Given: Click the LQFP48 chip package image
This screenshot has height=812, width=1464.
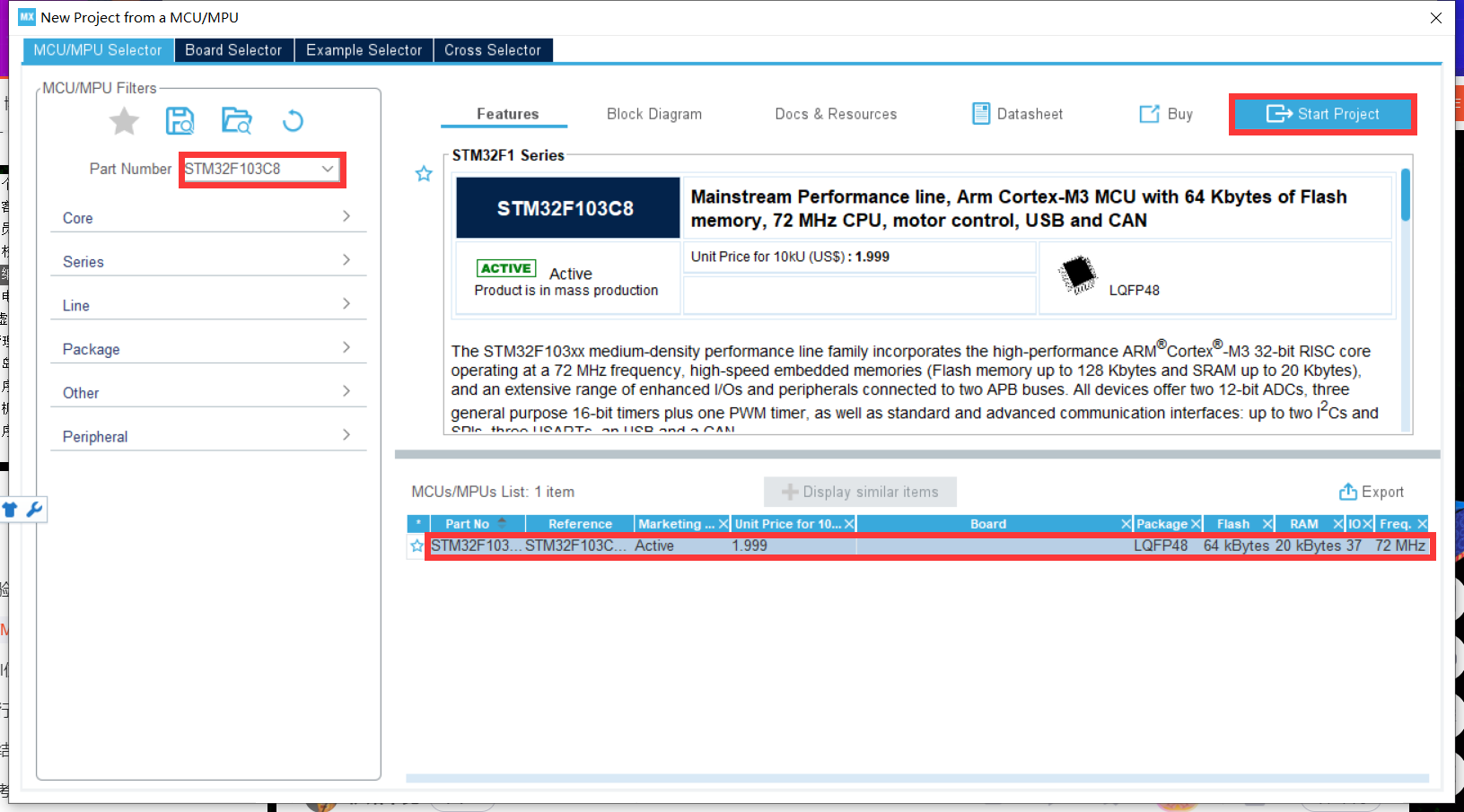Looking at the screenshot, I should click(x=1078, y=275).
